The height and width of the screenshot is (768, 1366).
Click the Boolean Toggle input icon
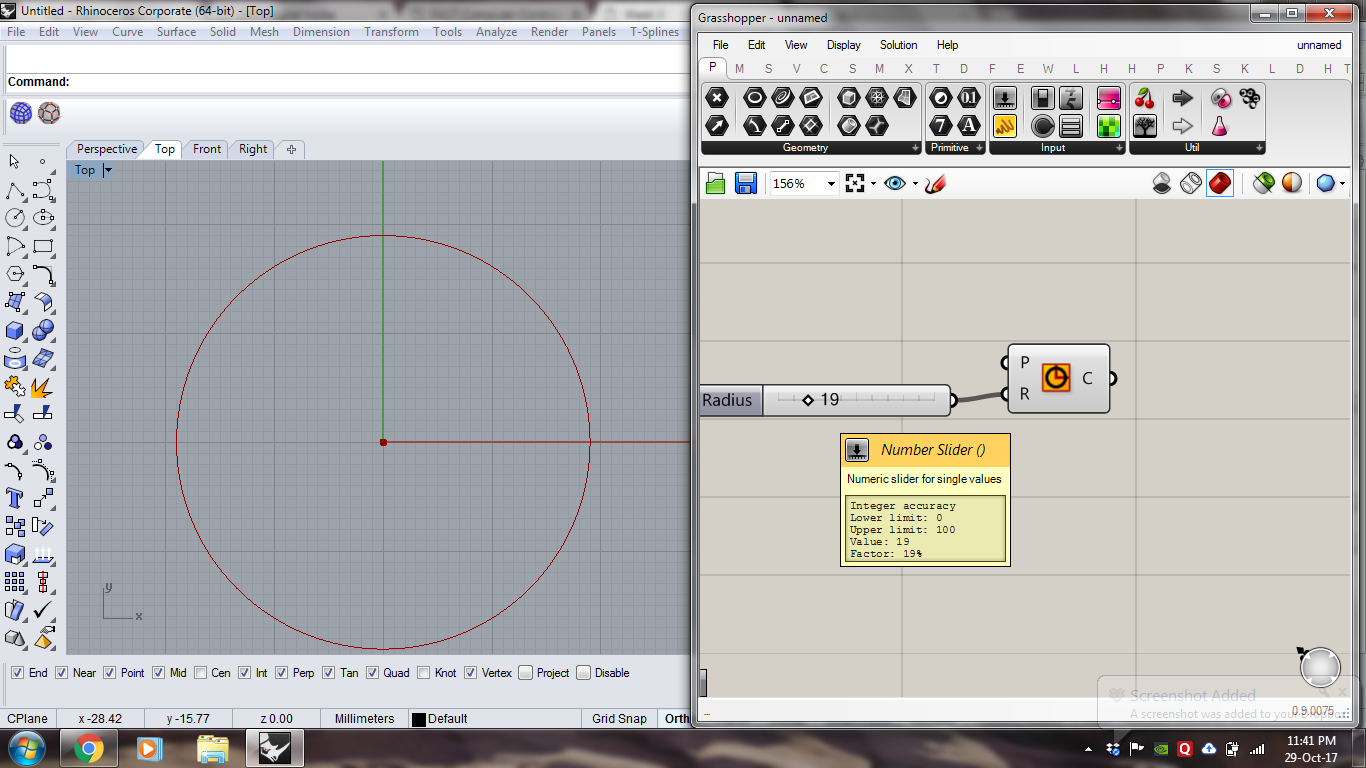click(1043, 97)
